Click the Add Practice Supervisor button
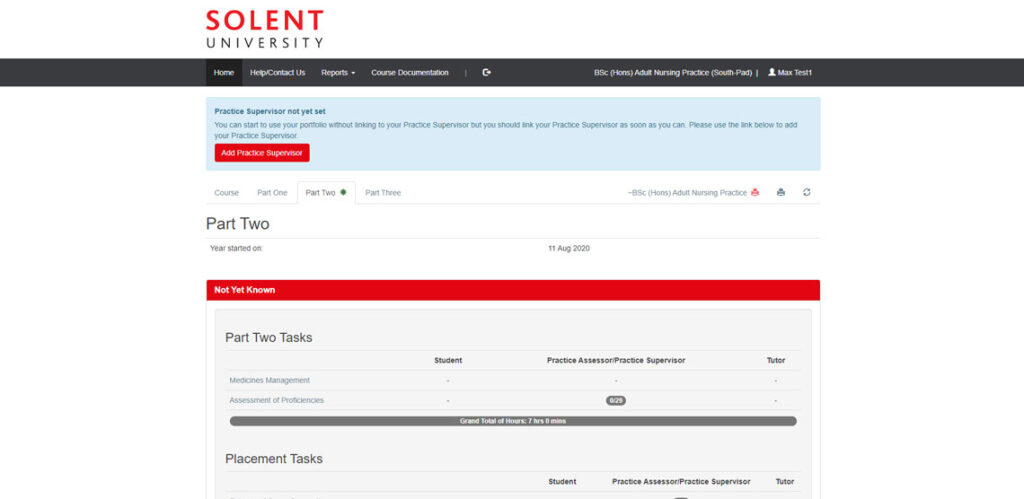Image resolution: width=1024 pixels, height=499 pixels. click(x=262, y=153)
